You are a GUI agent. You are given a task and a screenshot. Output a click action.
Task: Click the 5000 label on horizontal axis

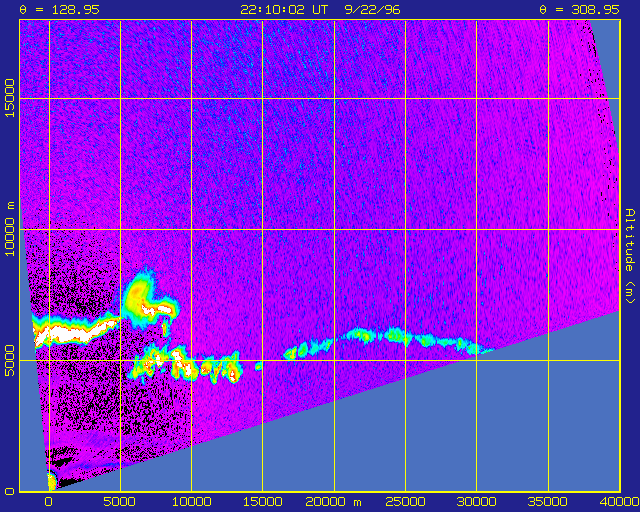(x=120, y=502)
